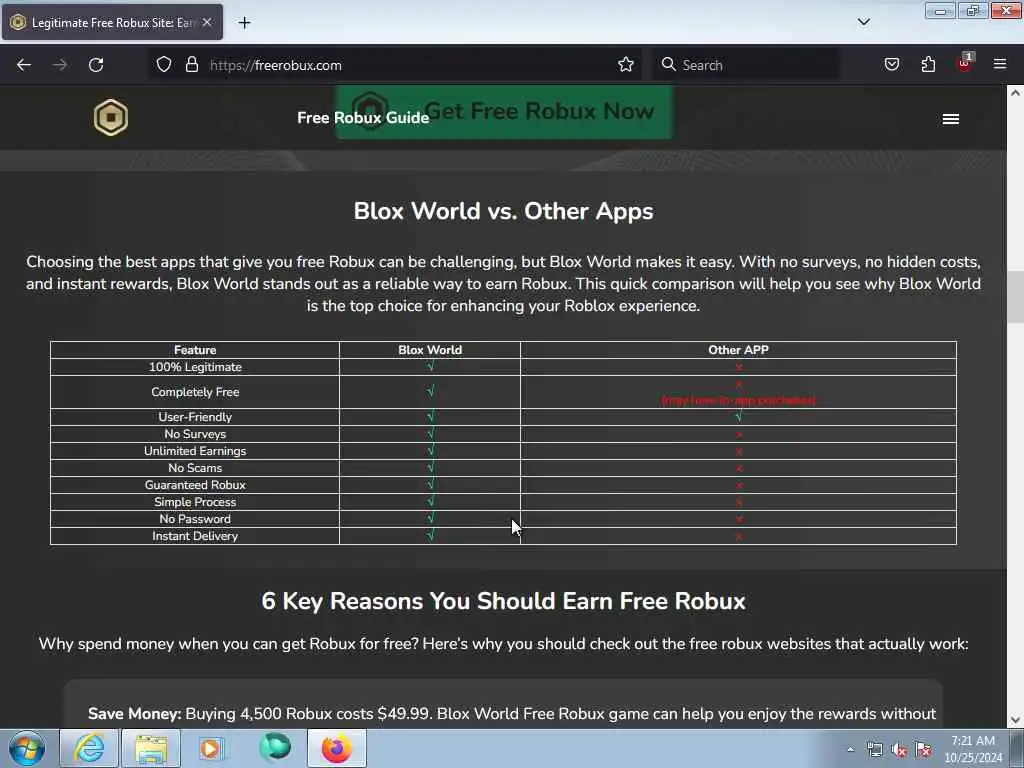
Task: Select the 'Instant Delivery' row label
Action: click(195, 536)
